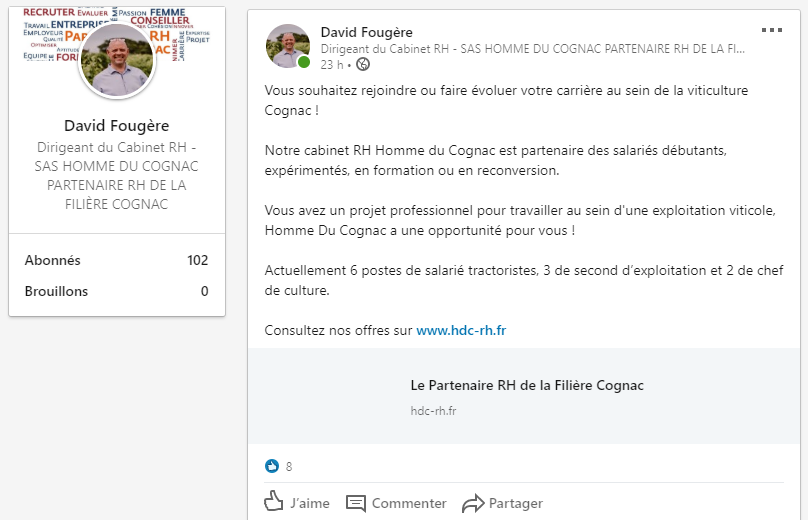Click the post author headline Dirigeant du Cabinet RH
The width and height of the screenshot is (808, 520).
(532, 49)
